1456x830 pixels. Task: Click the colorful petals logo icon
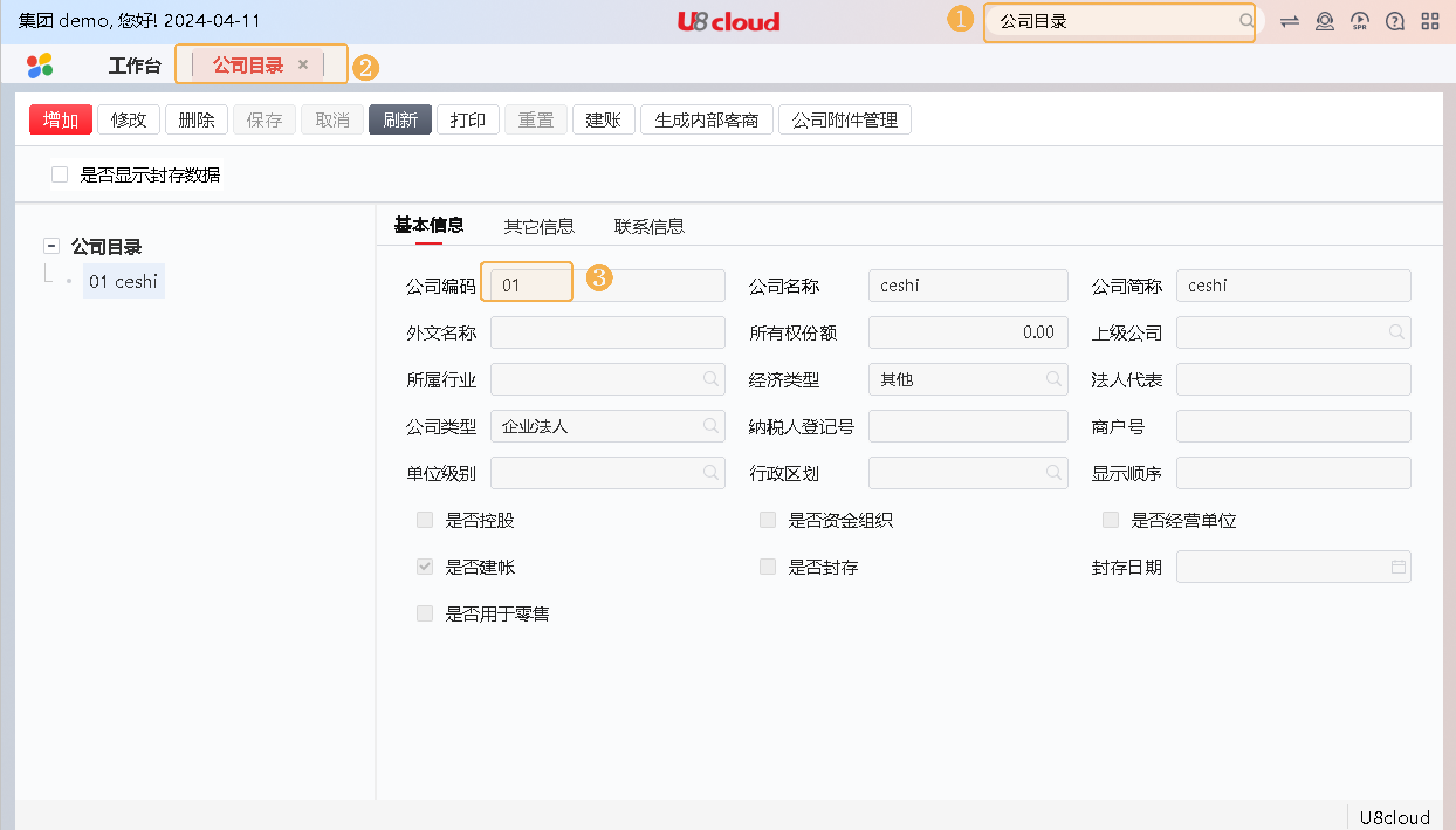40,66
